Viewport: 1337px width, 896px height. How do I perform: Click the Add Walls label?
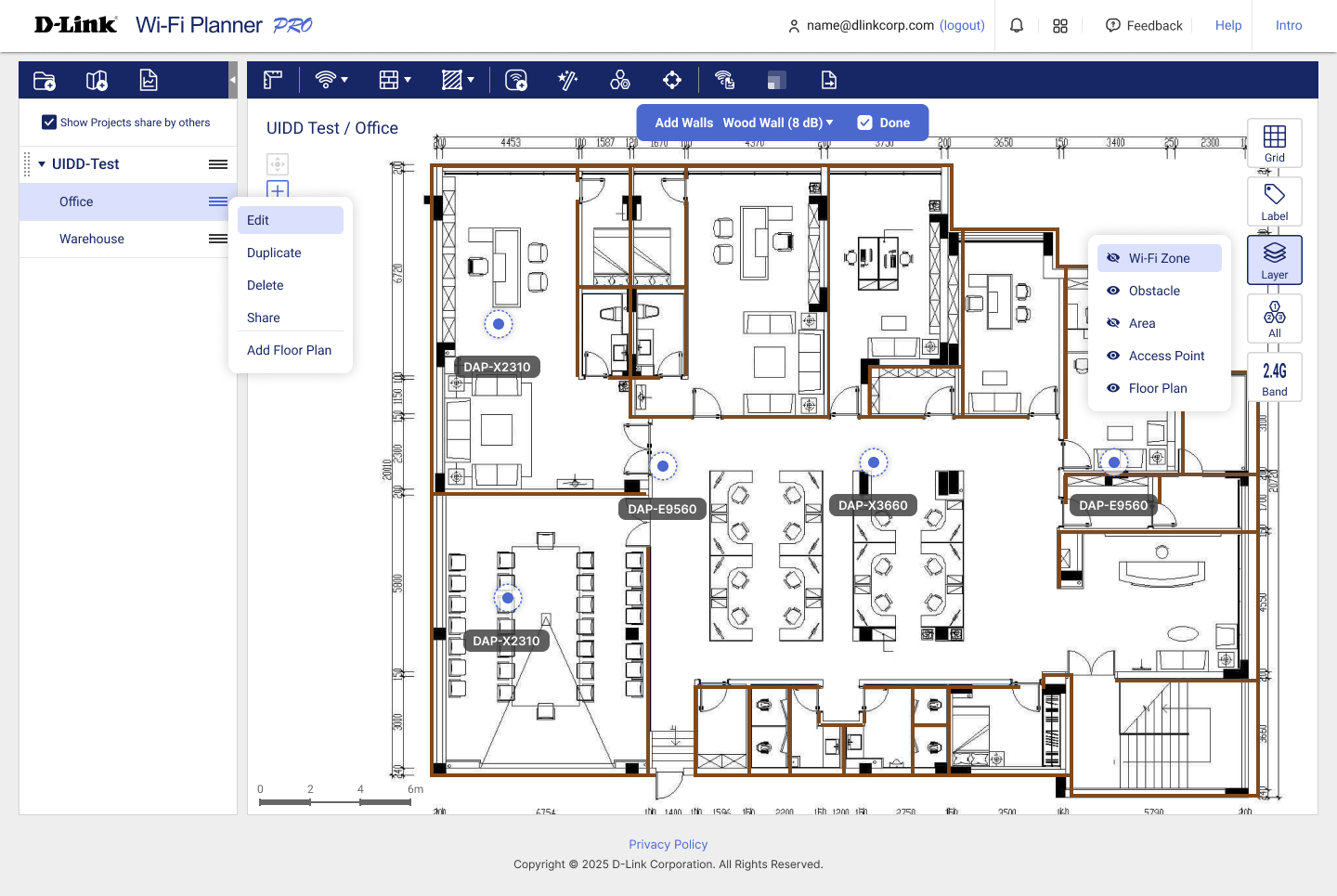point(684,123)
